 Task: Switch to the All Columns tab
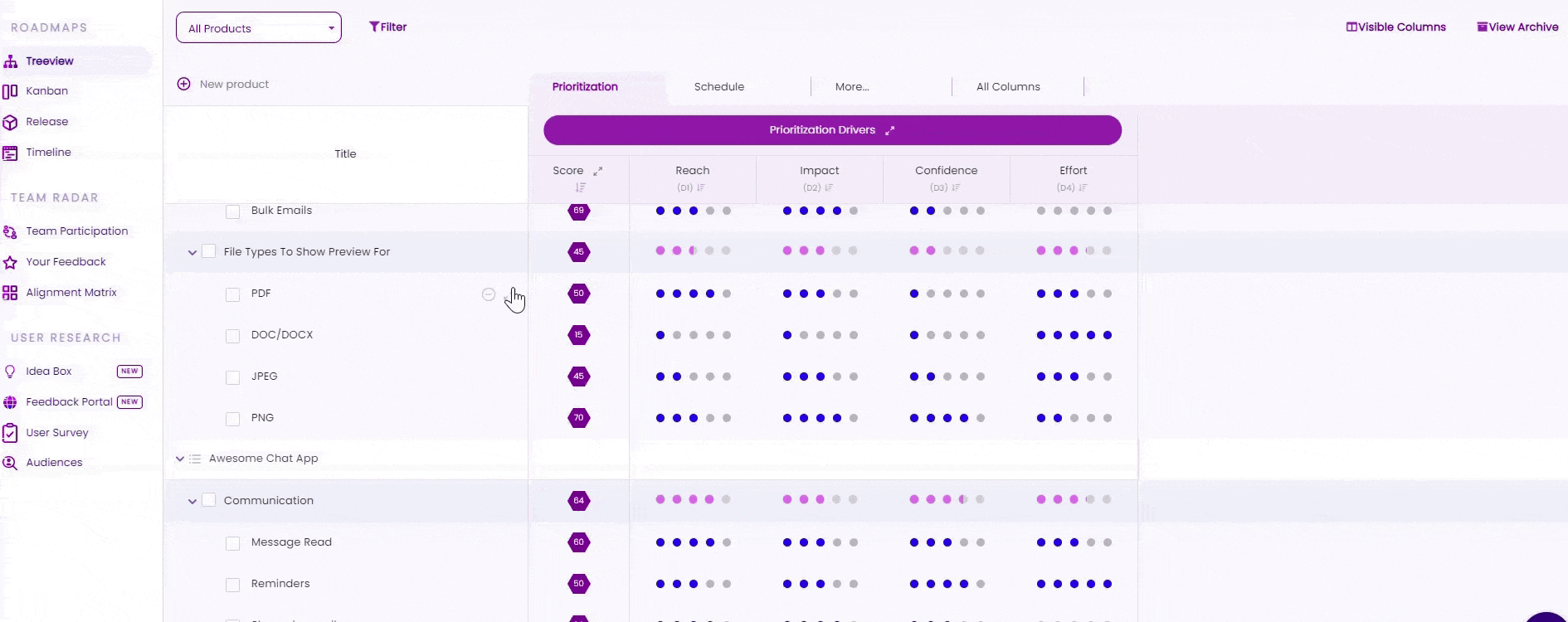click(x=1008, y=86)
